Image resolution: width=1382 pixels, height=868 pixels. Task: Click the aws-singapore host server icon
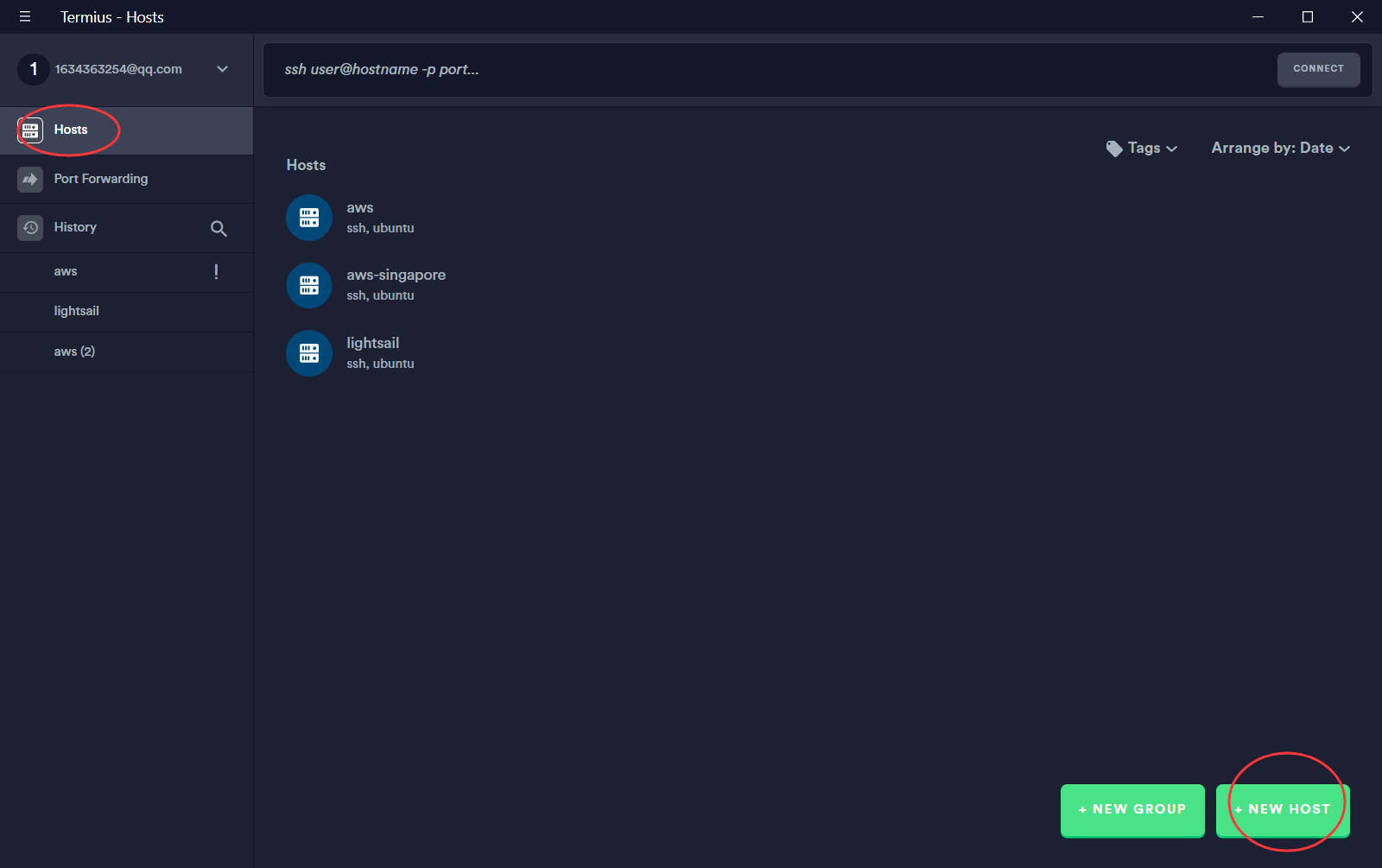(x=309, y=285)
